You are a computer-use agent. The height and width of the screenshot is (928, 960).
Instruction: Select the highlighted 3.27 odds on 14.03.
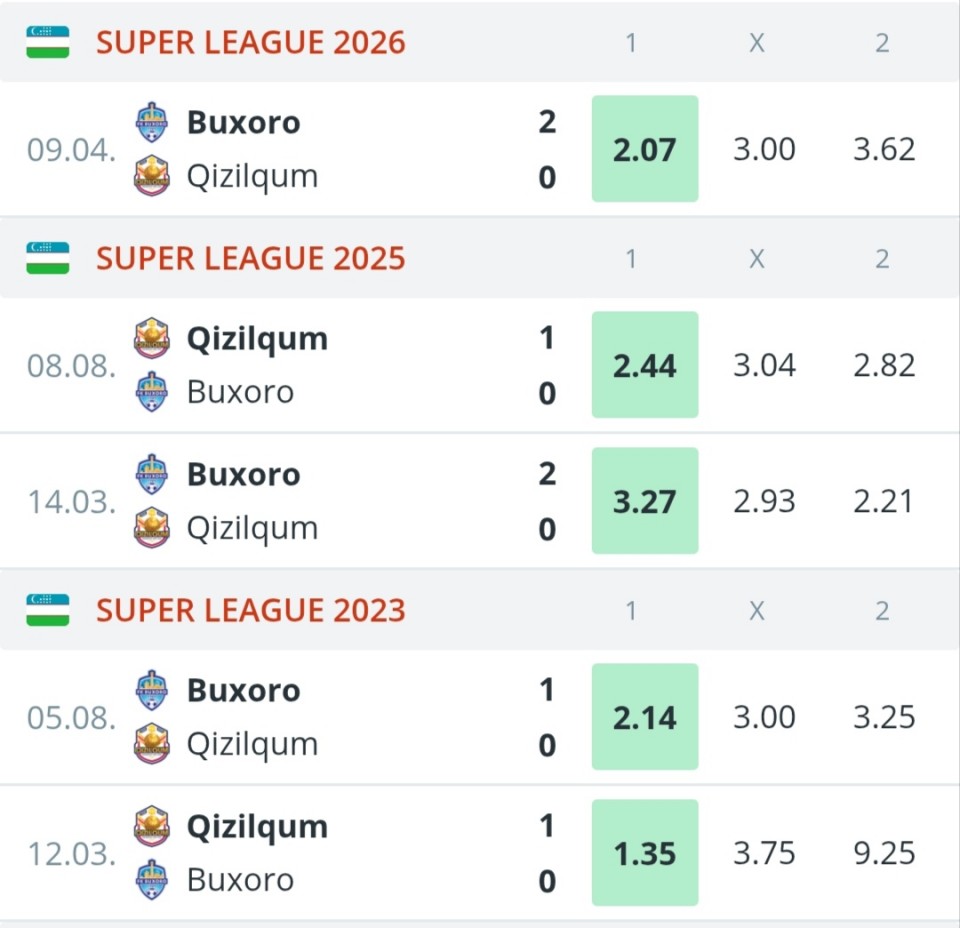click(645, 501)
